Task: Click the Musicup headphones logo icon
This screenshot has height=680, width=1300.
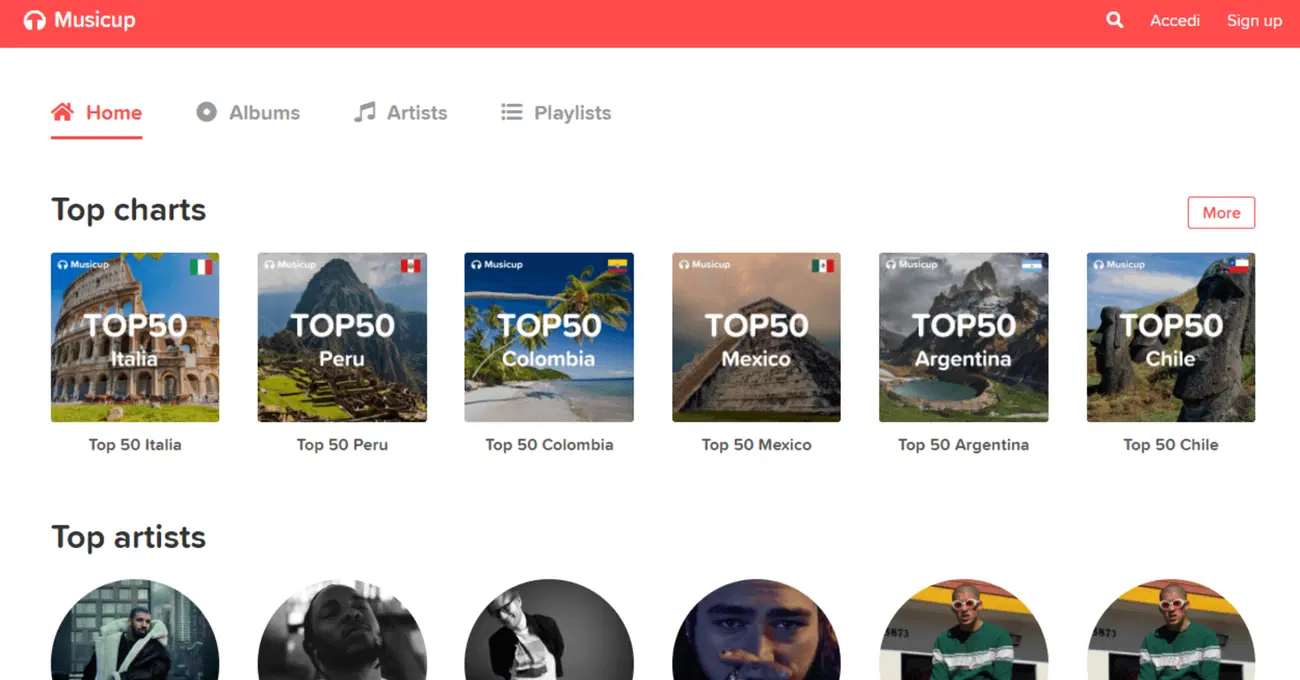Action: [34, 21]
